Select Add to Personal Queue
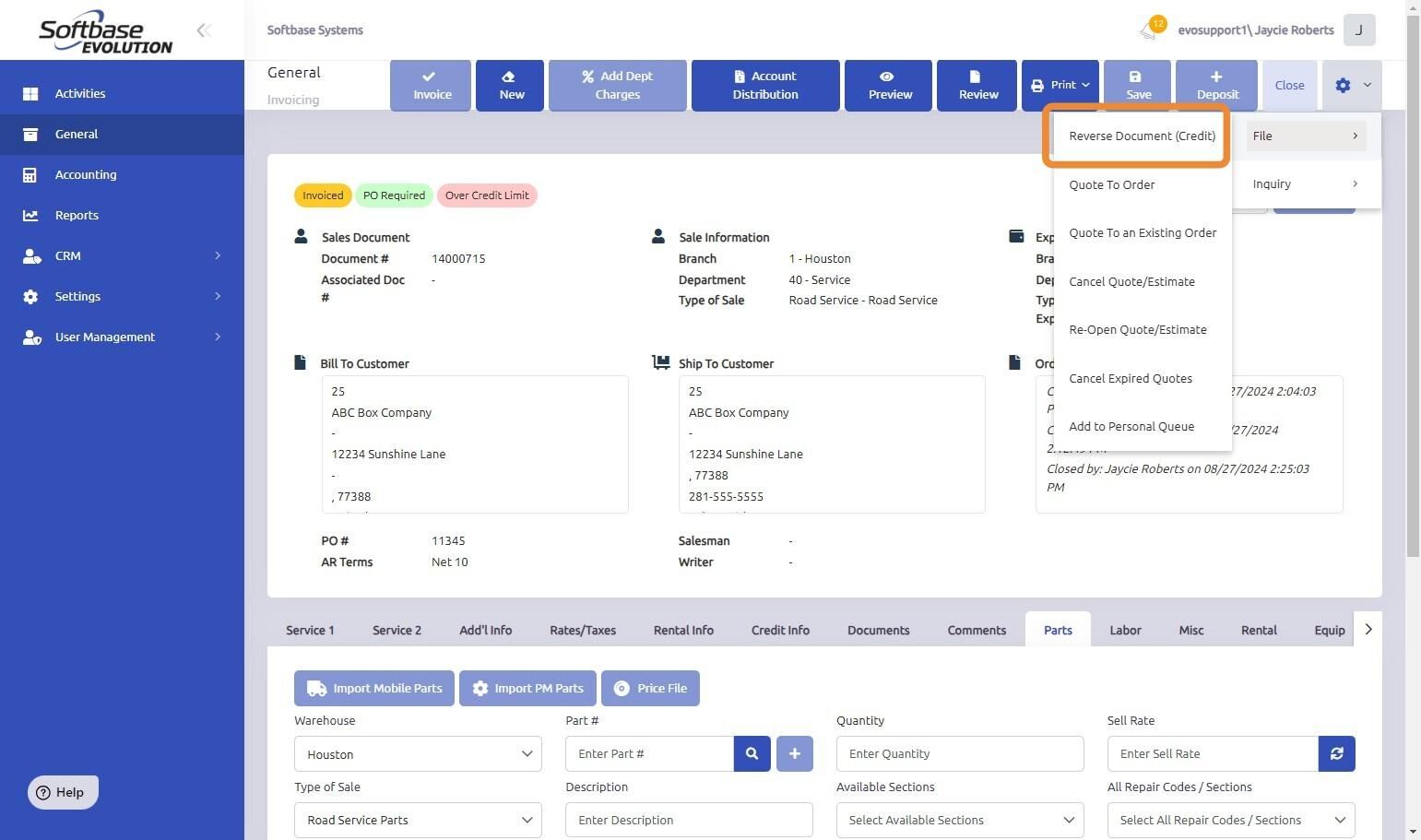Image resolution: width=1421 pixels, height=840 pixels. (1142, 427)
